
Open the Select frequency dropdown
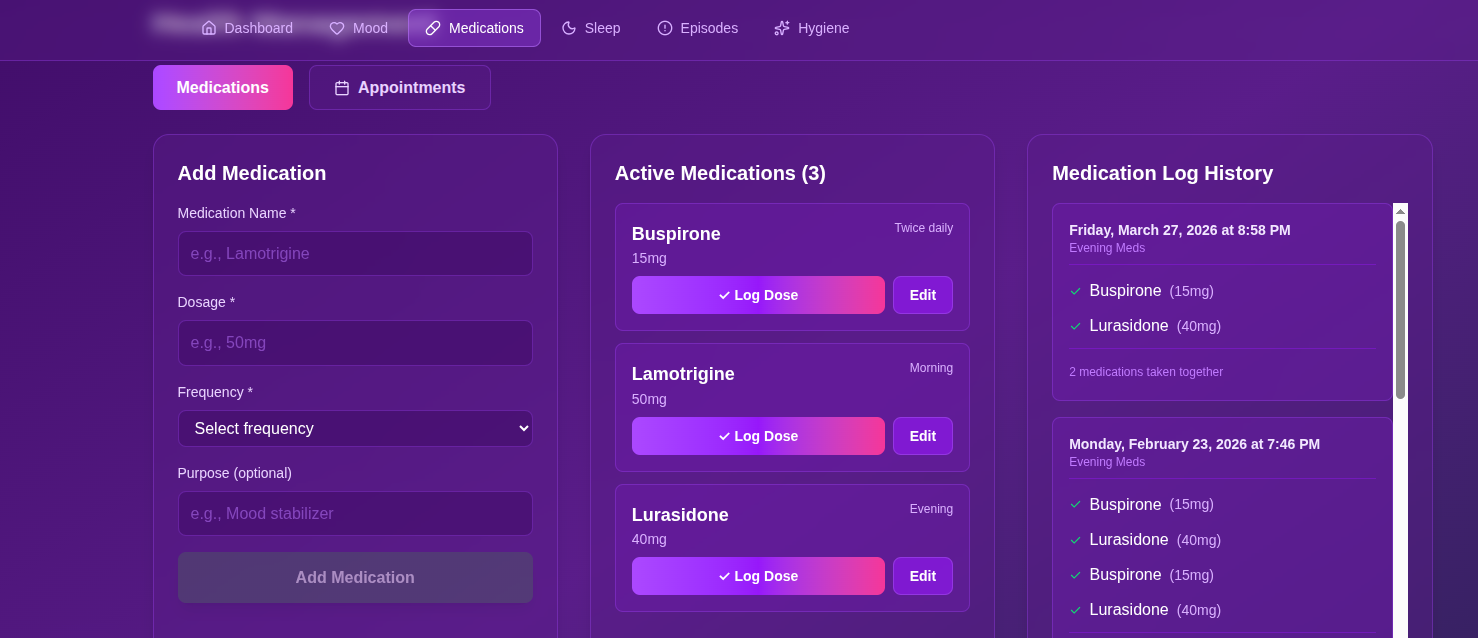(x=355, y=428)
